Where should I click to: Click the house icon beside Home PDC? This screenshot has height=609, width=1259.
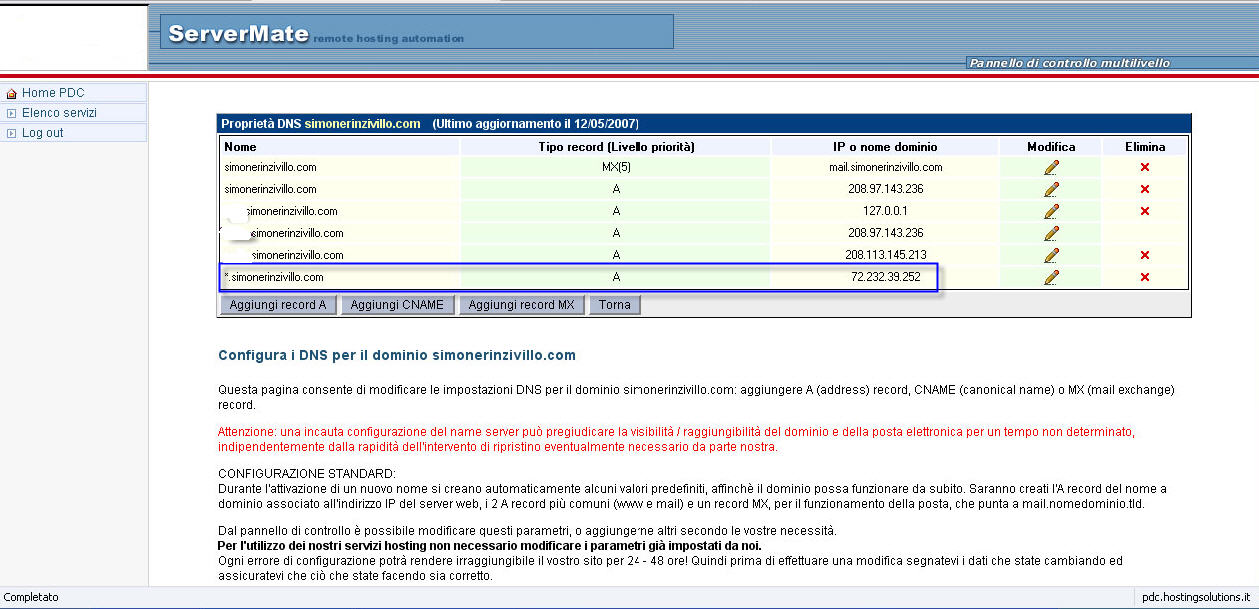tap(12, 93)
